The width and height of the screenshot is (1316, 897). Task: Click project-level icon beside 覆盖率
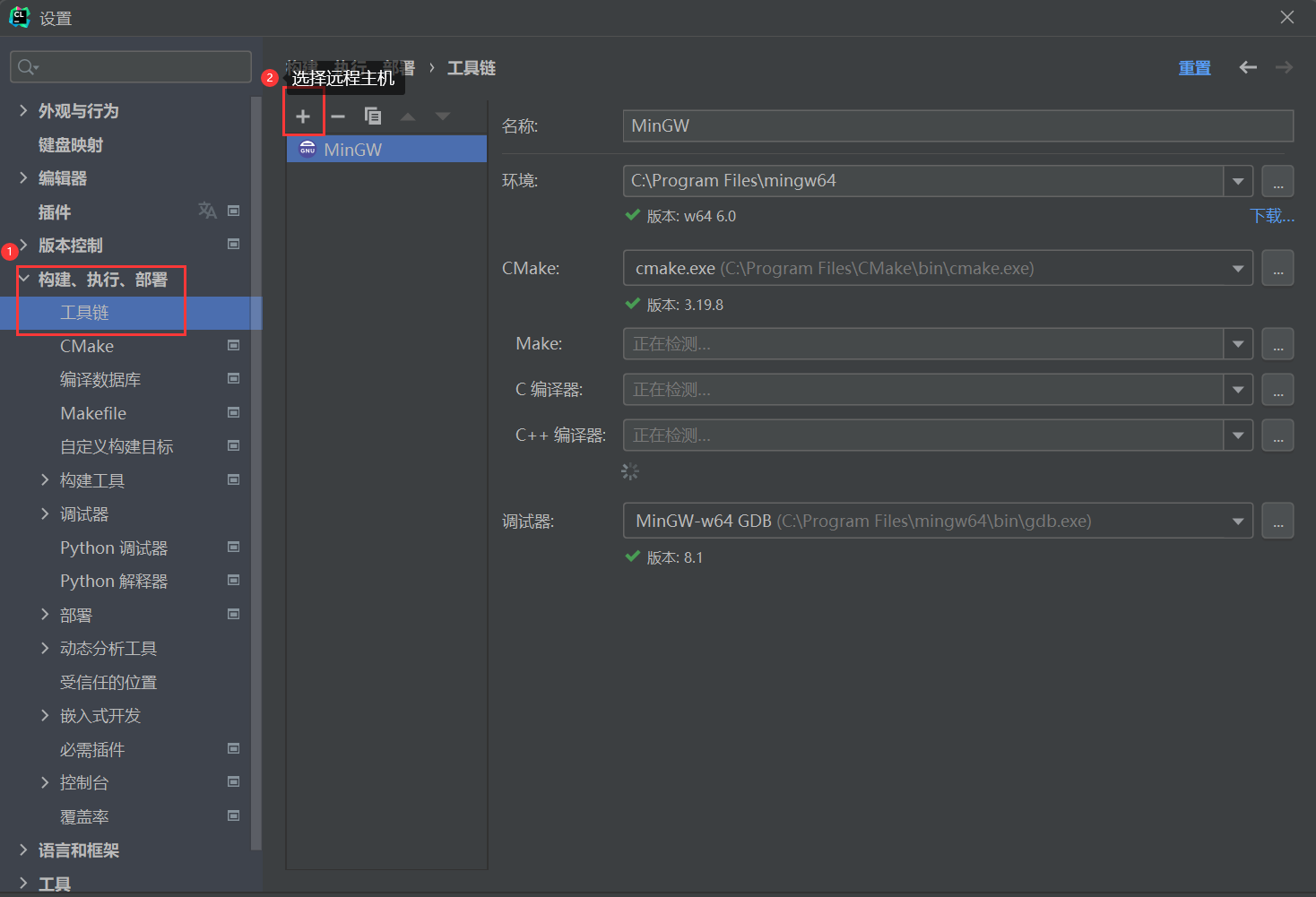(234, 815)
